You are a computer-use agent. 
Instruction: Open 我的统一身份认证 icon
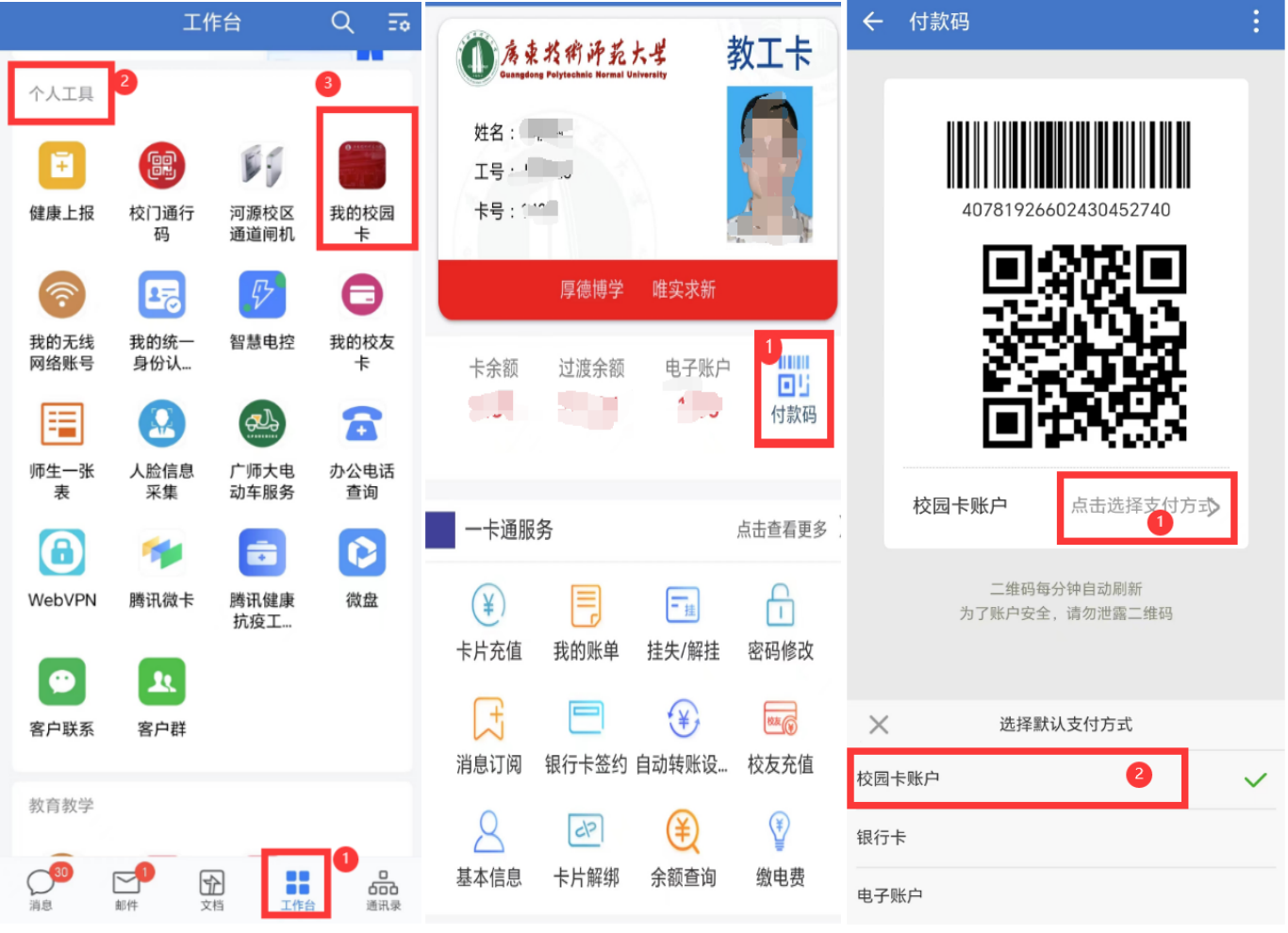pos(162,295)
